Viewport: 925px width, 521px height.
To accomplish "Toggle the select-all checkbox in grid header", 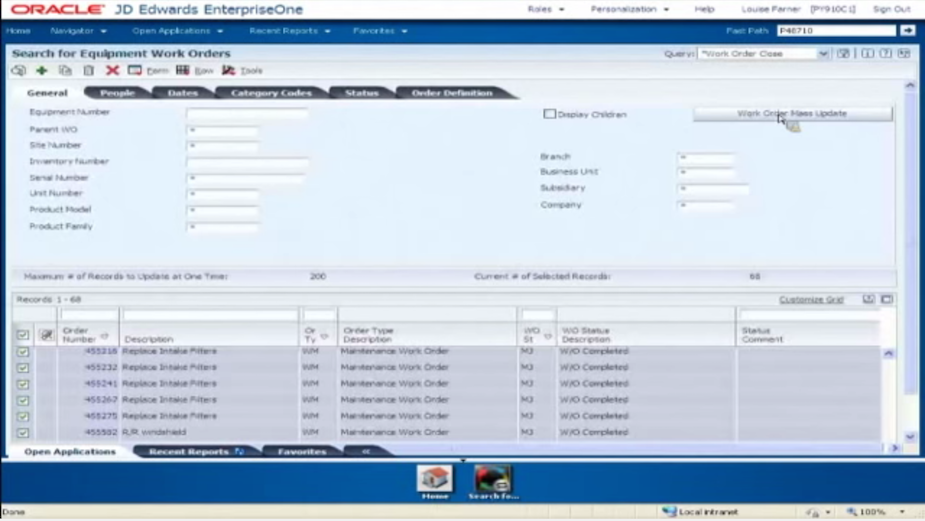I will tap(22, 335).
